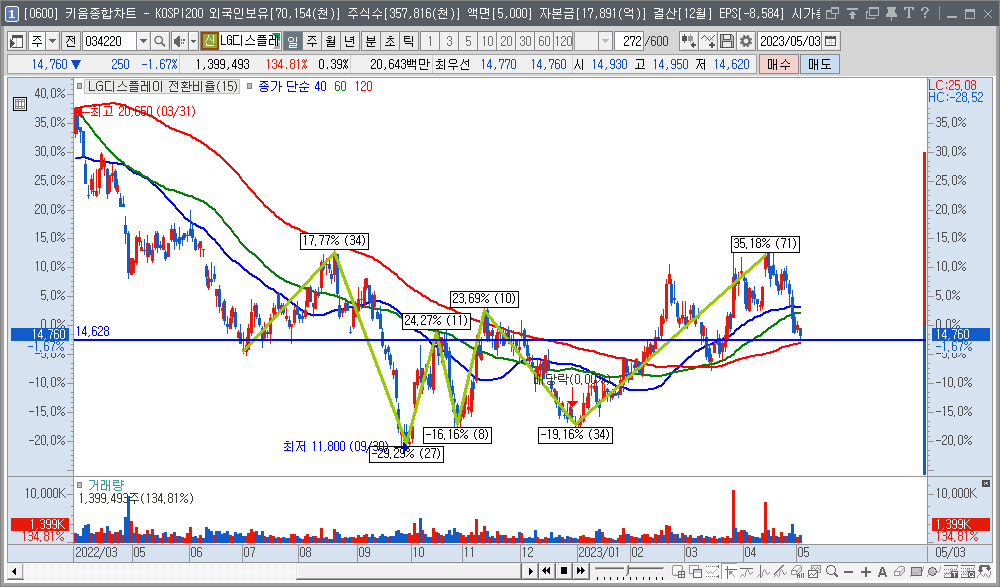The width and height of the screenshot is (1000, 587).
Task: Click the green 신 badge icon
Action: [x=209, y=41]
